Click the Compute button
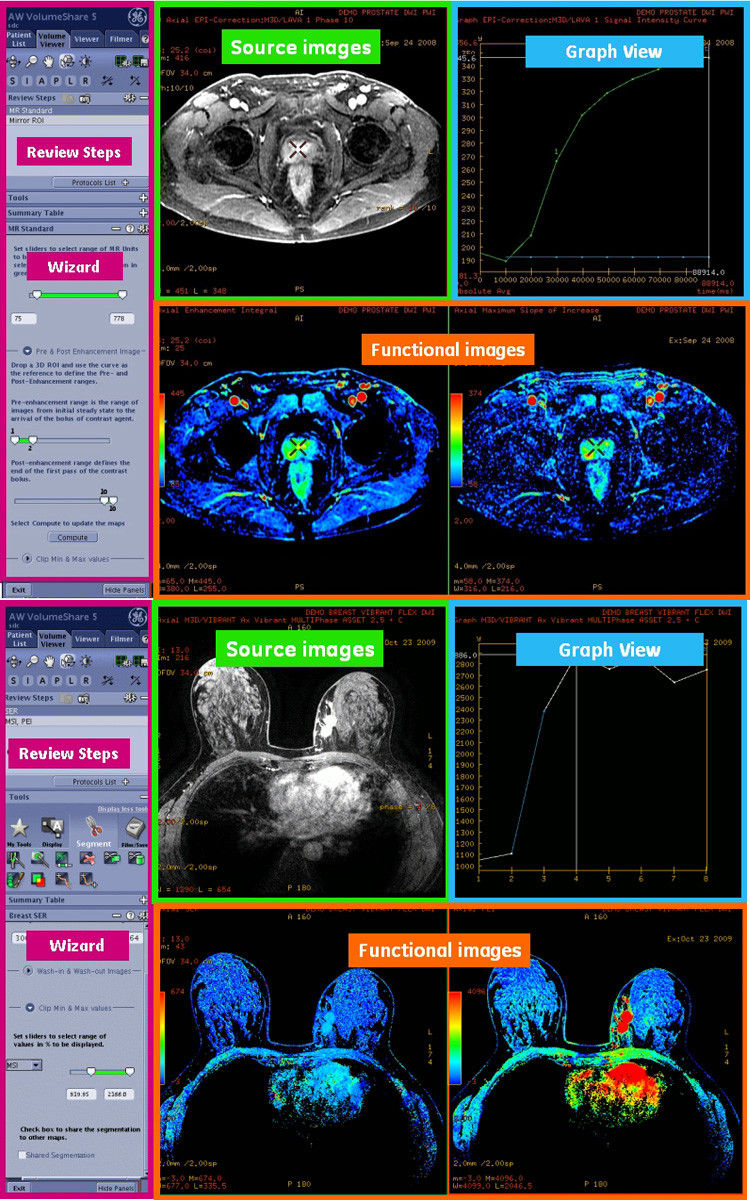 73,537
